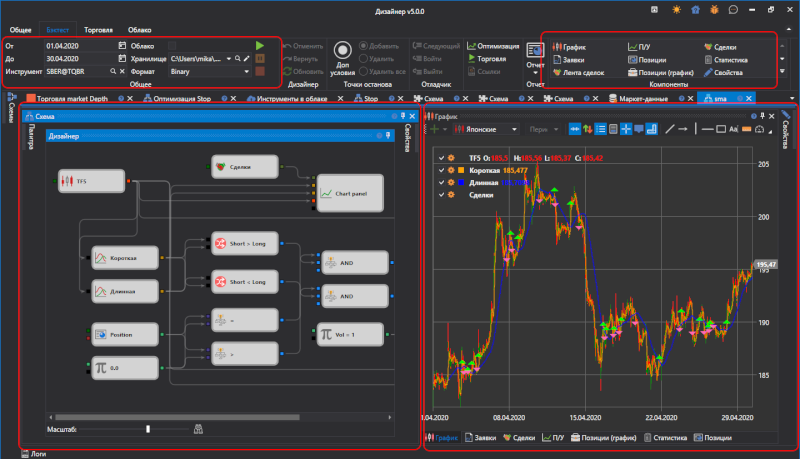The image size is (800, 459).
Task: Open candle type Японские dropdown
Action: click(x=486, y=129)
